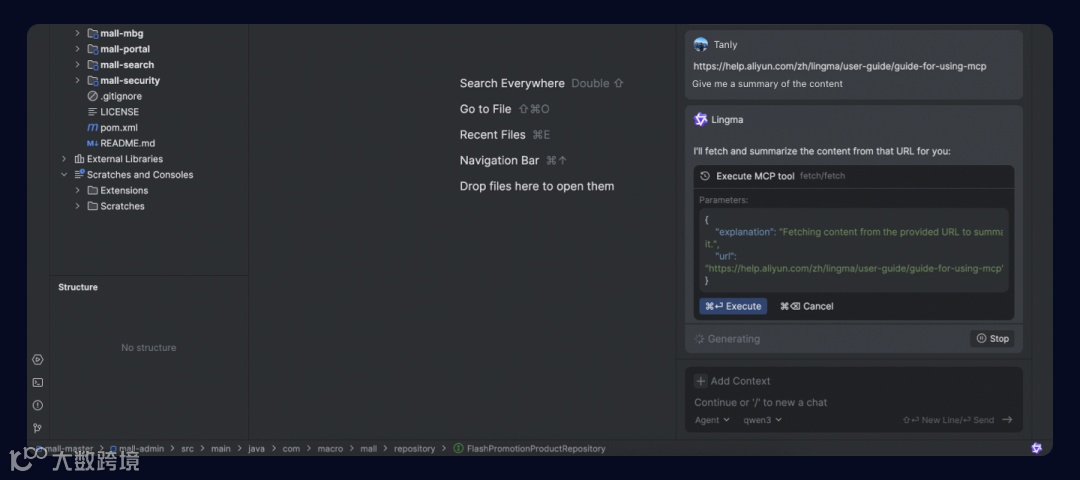
Task: Click Tanly's user avatar
Action: coord(700,45)
